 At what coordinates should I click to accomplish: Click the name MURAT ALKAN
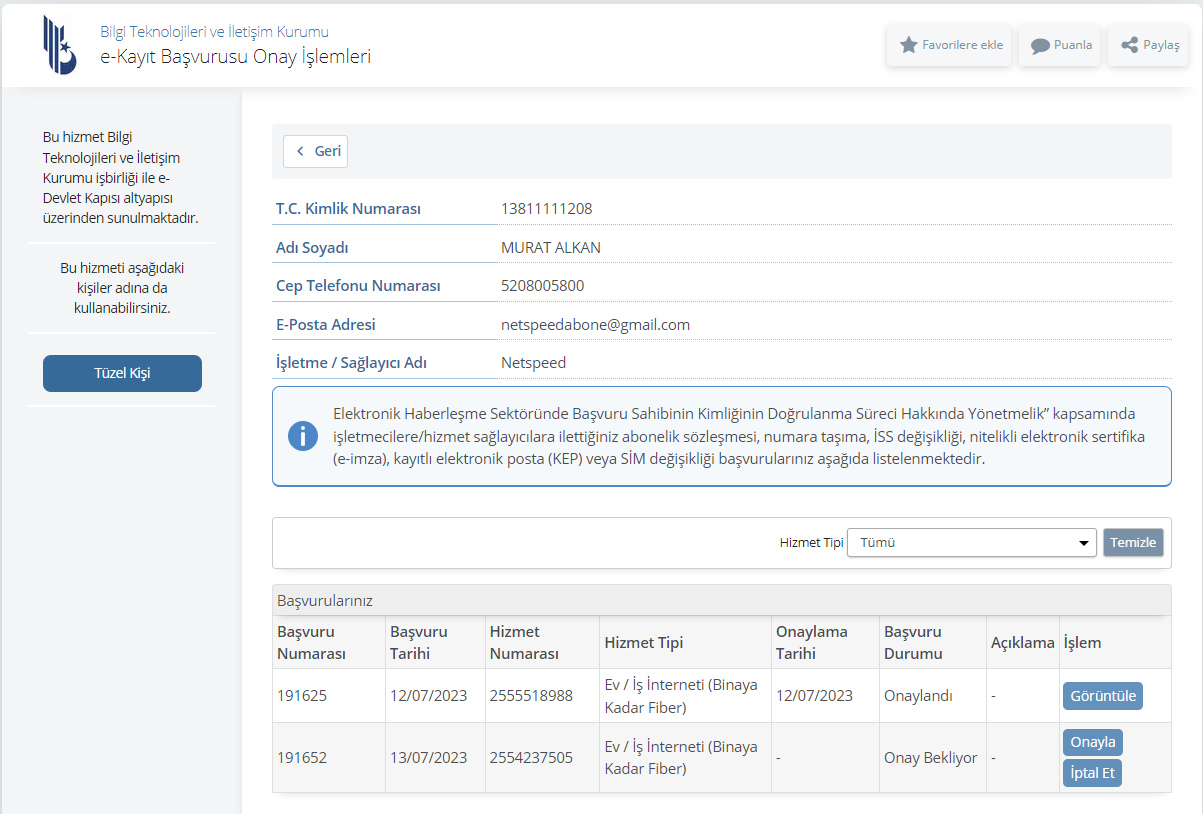point(551,248)
